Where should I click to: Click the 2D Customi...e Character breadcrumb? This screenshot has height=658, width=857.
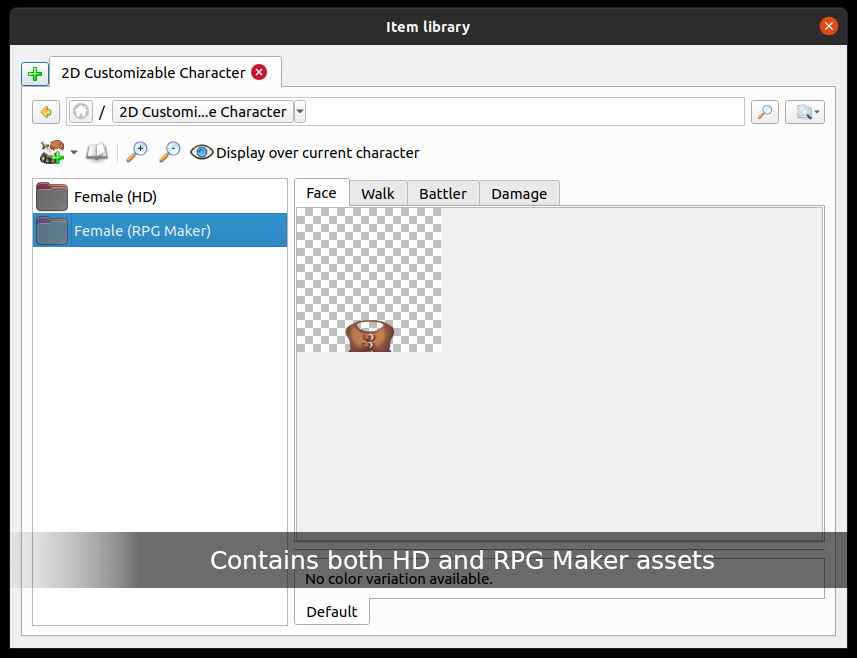click(x=203, y=112)
